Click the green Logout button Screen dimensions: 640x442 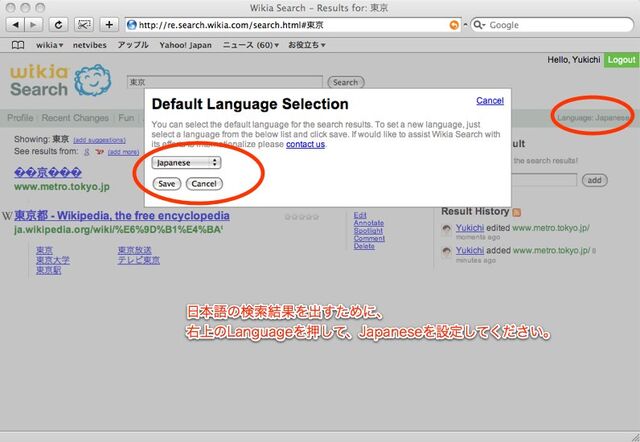(621, 60)
